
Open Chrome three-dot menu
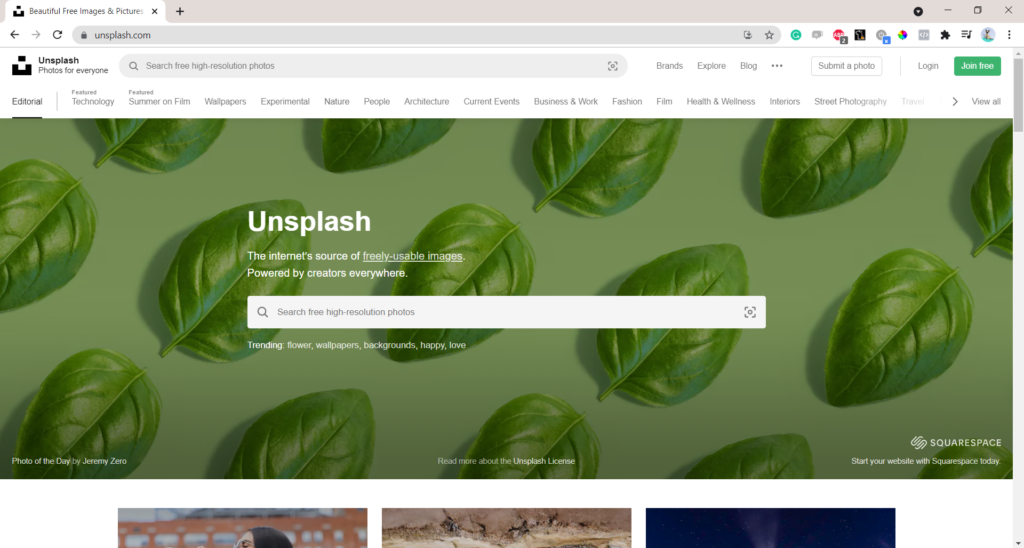pos(1009,35)
